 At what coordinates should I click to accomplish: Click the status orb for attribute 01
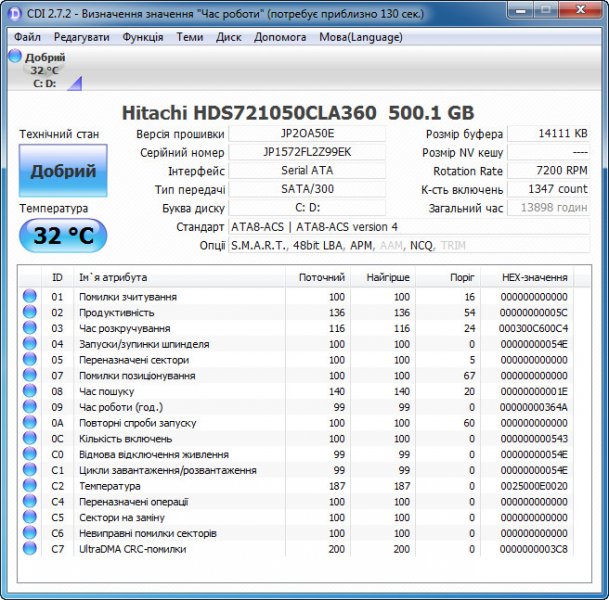pos(30,296)
